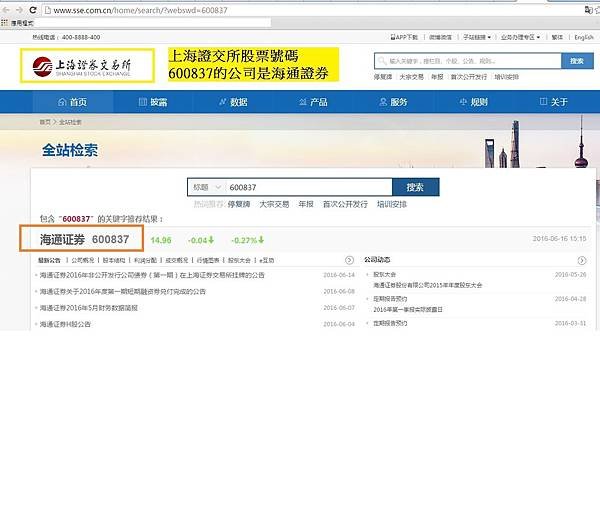Click the browser forward arrow
This screenshot has height=509, width=600.
click(x=19, y=10)
